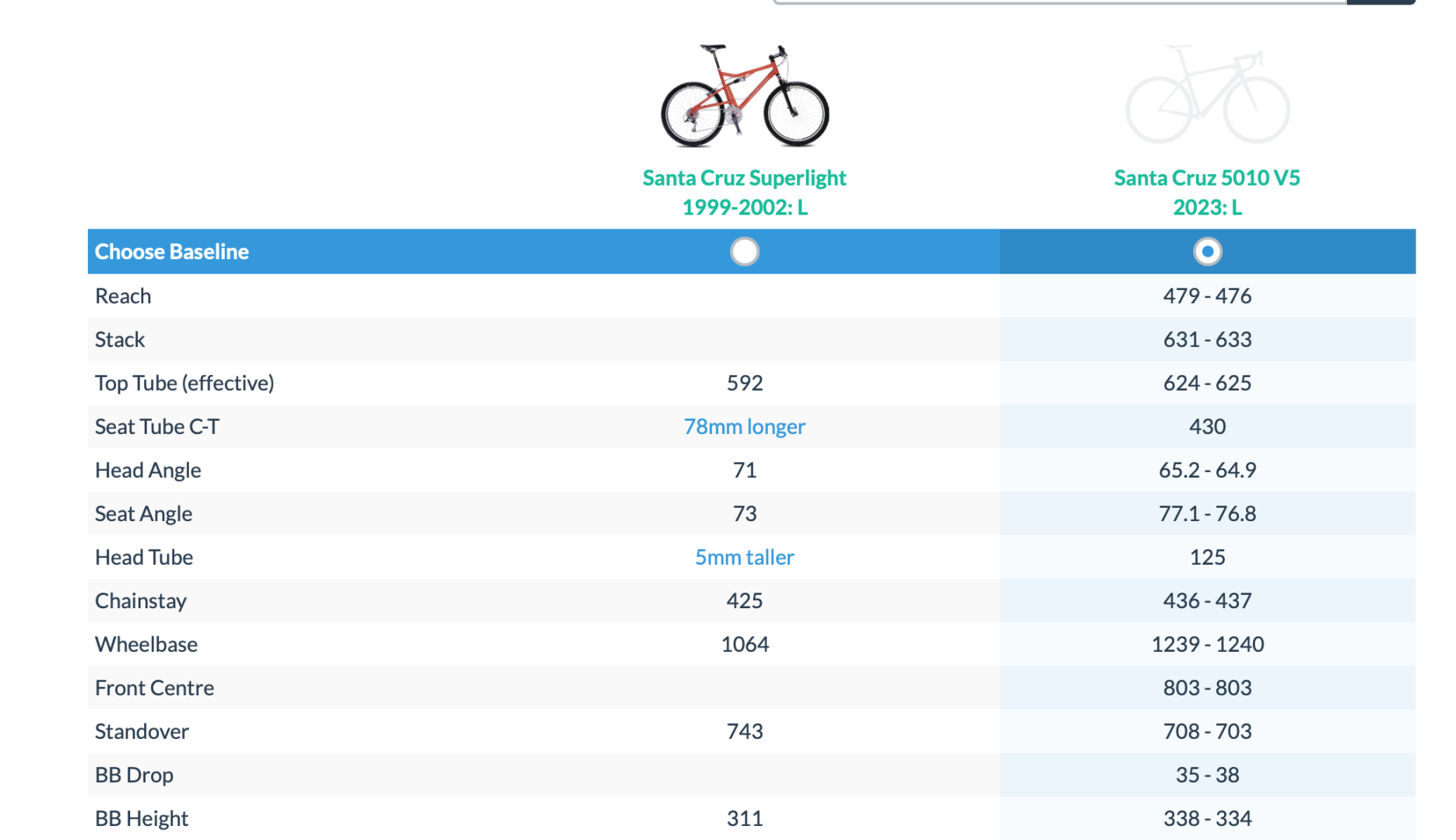Click the Superlight Standover value 743
The width and height of the screenshot is (1456, 840).
(x=744, y=731)
